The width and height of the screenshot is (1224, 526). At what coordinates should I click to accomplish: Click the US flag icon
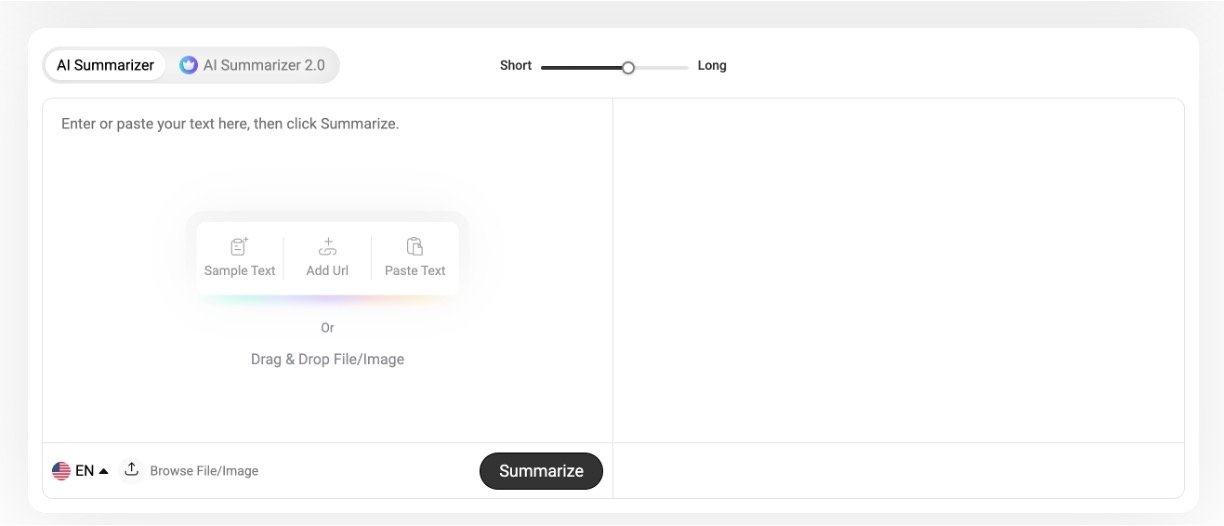[x=61, y=471]
